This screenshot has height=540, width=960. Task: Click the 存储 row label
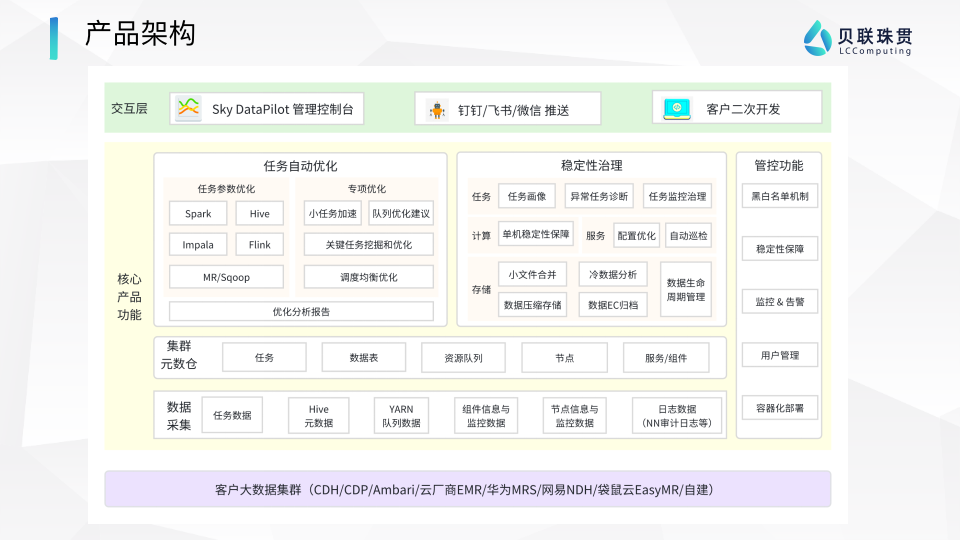point(481,290)
